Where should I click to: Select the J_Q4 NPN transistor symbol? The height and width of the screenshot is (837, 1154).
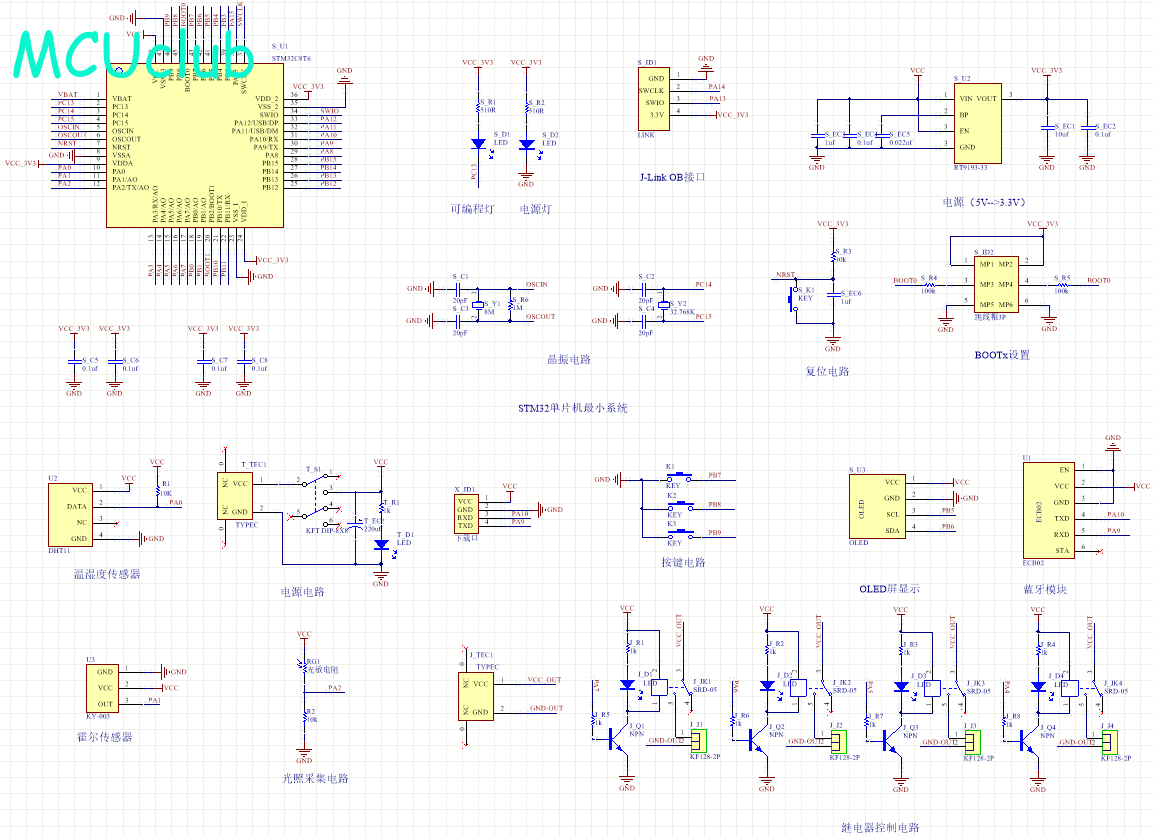1028,742
